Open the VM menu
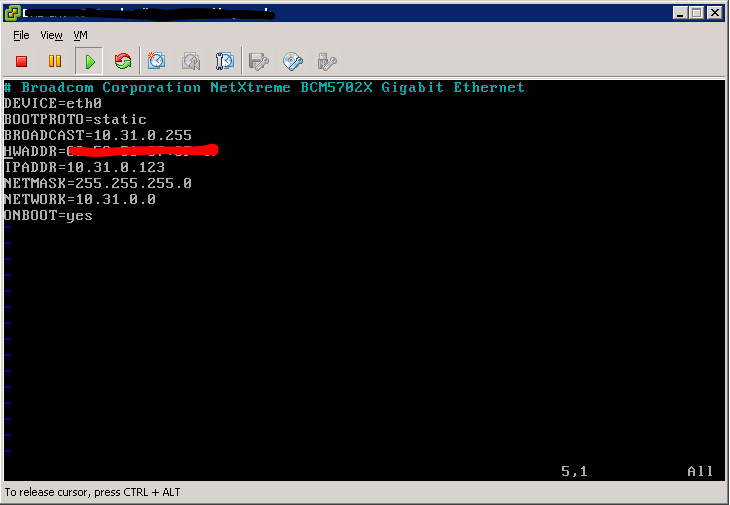Image resolution: width=730 pixels, height=505 pixels. [x=81, y=35]
